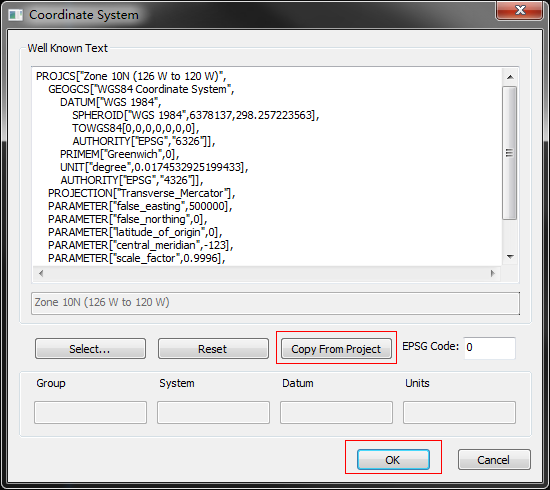Click the false_northing parameter line
Viewport: 550px width, 490px height.
[128, 219]
